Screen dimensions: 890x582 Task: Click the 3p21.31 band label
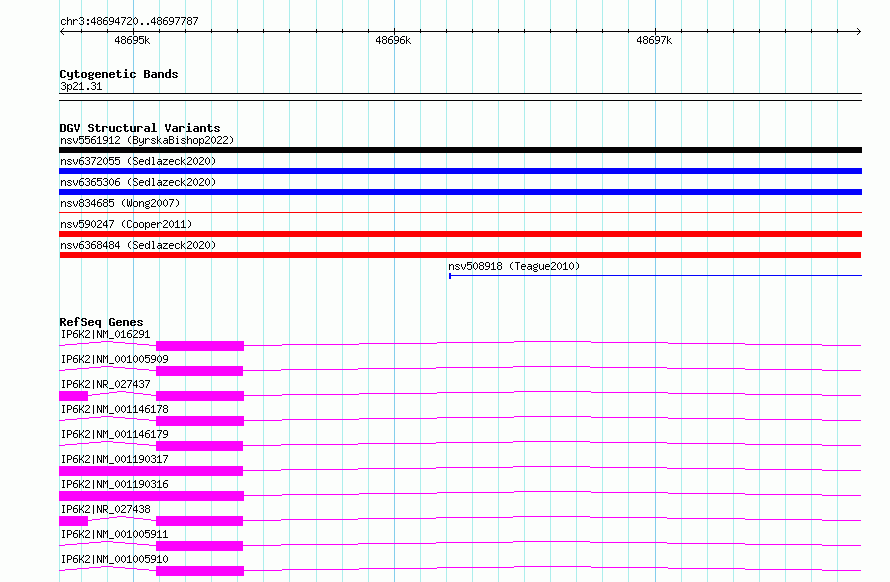81,86
